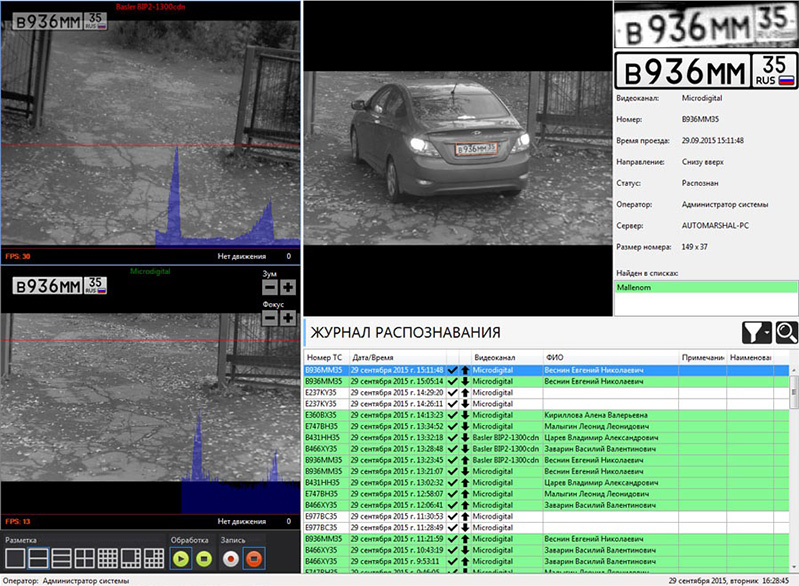Image resolution: width=799 pixels, height=586 pixels.
Task: Decrease zoom with the Зум minus button
Action: tap(269, 287)
